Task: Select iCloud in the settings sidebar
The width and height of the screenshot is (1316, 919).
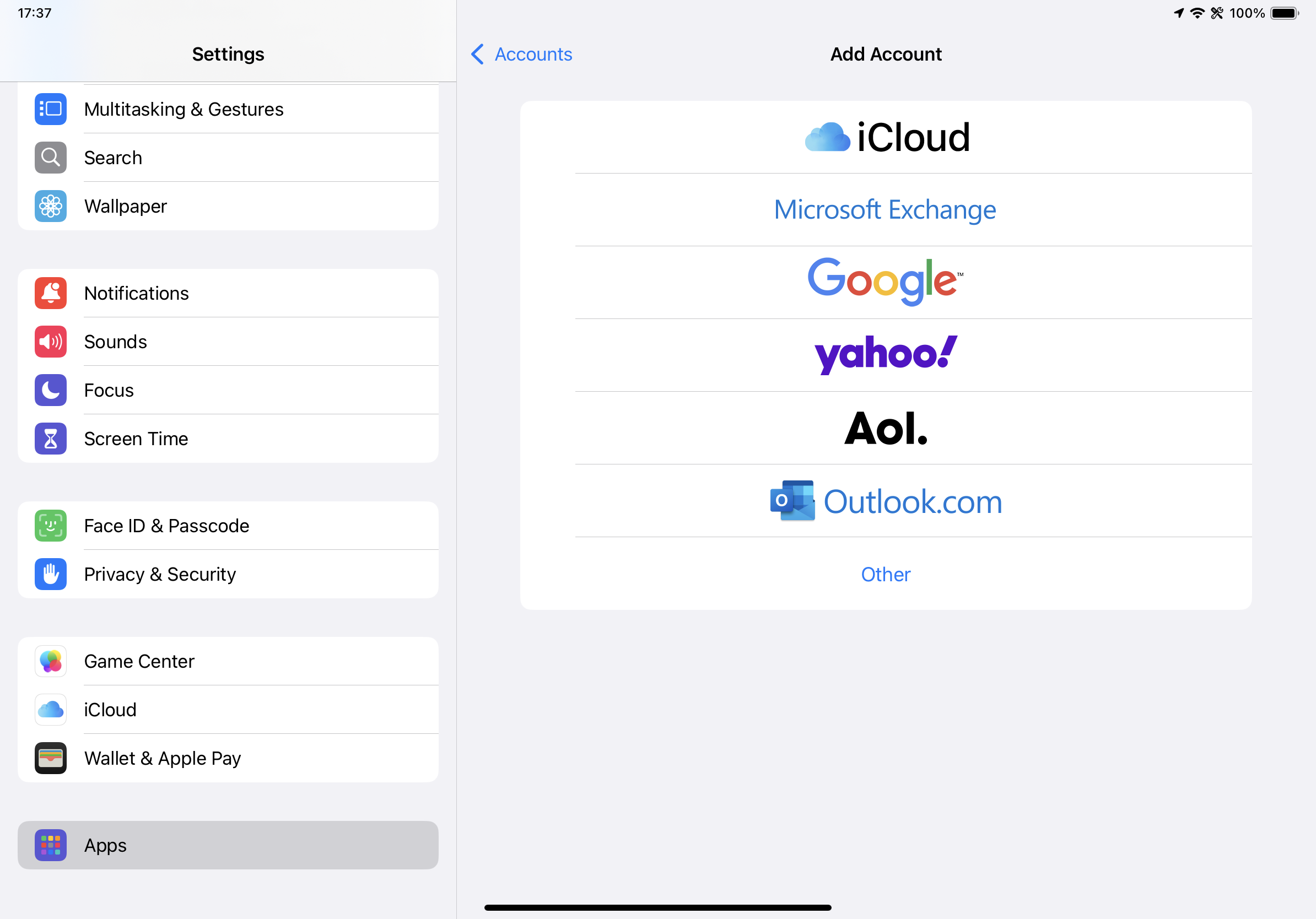Action: pos(110,710)
